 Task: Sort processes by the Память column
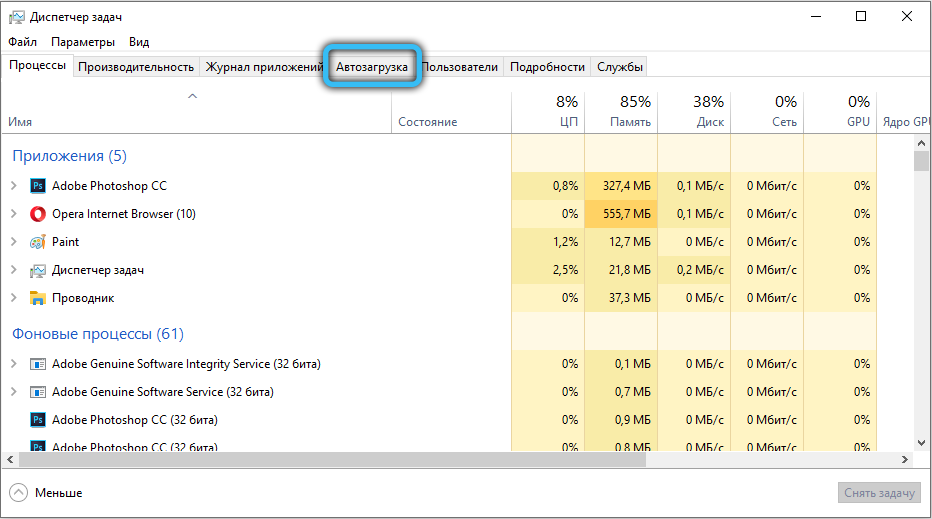click(620, 112)
